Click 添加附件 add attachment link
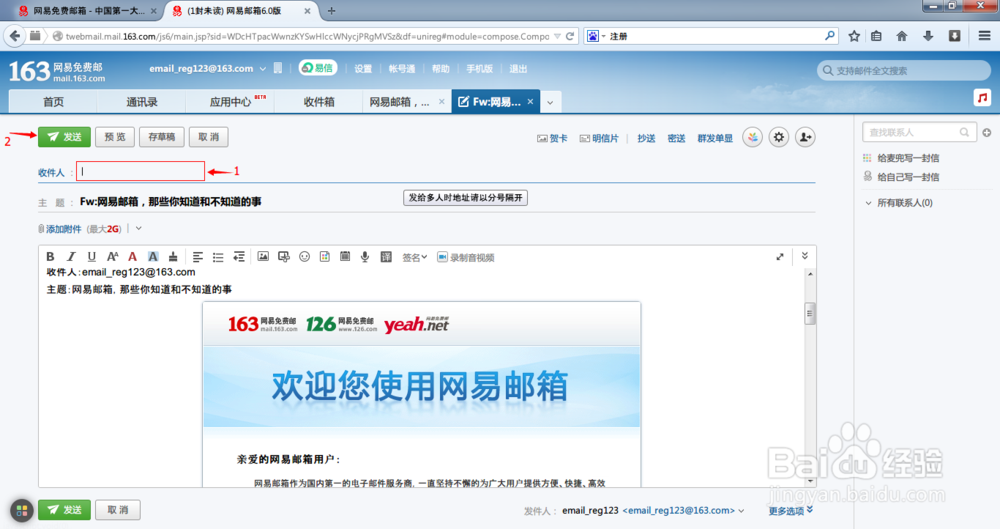The height and width of the screenshot is (529, 1000). pos(63,228)
